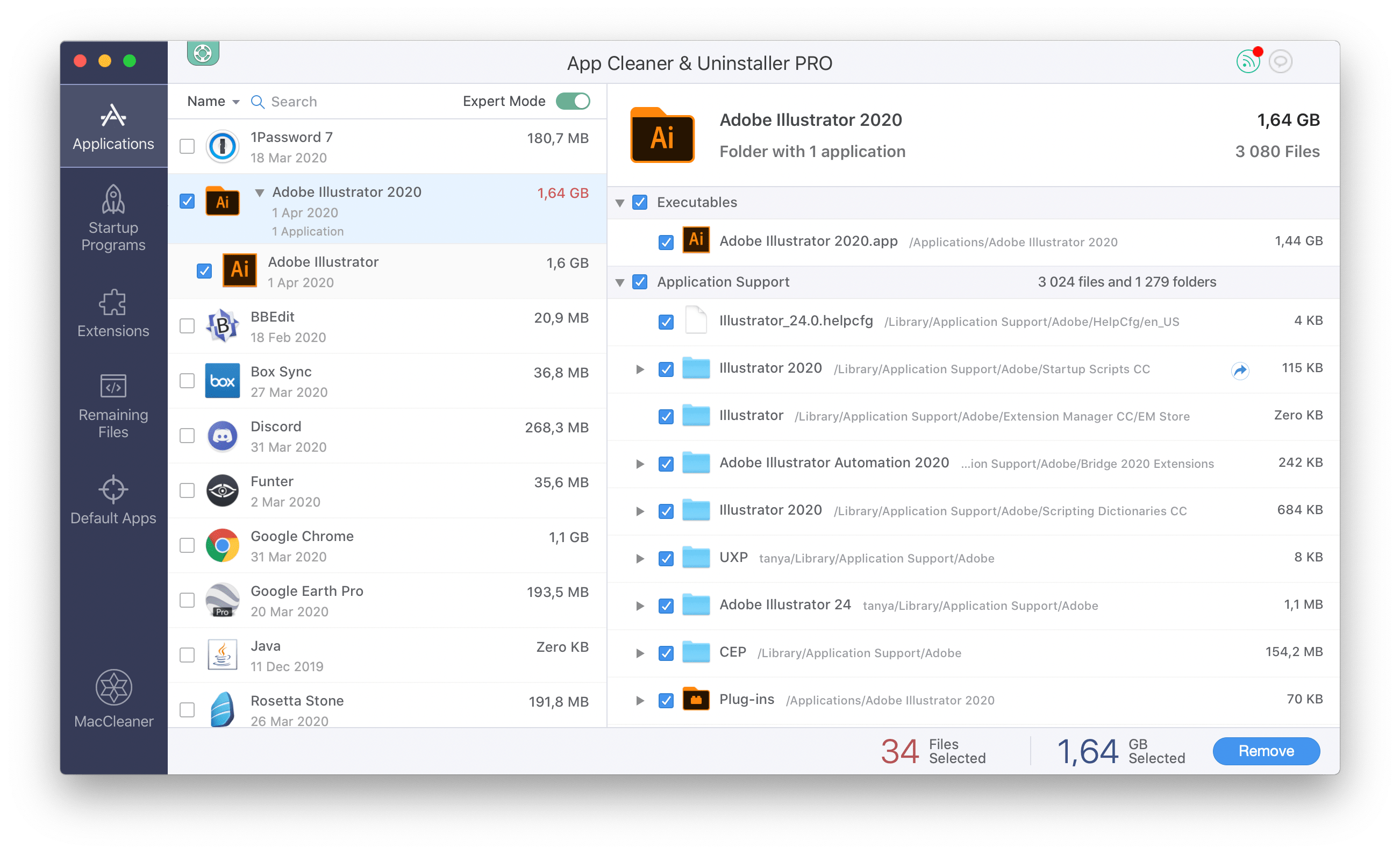Toggle Expert Mode switch
Screen dimensions: 1400x854
pyautogui.click(x=579, y=100)
